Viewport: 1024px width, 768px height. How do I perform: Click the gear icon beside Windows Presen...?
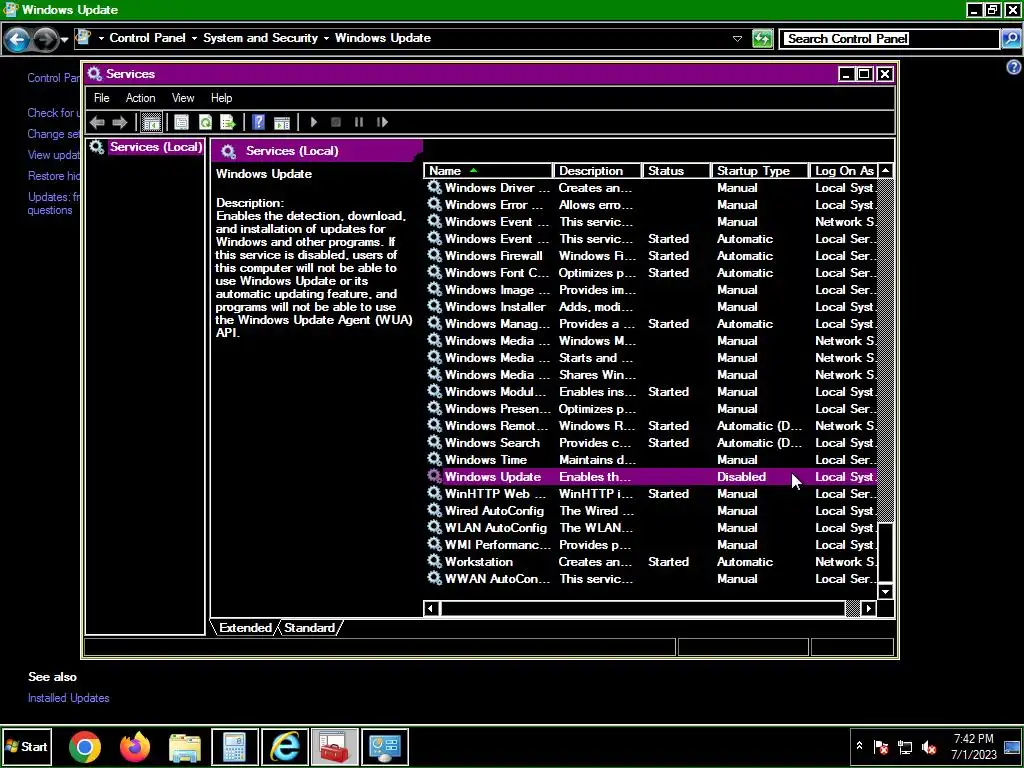click(x=434, y=408)
